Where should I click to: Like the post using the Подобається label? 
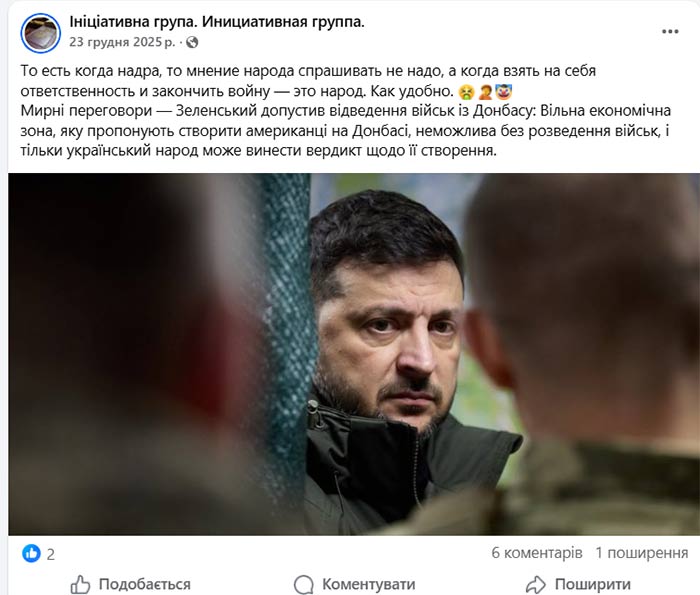tap(145, 584)
